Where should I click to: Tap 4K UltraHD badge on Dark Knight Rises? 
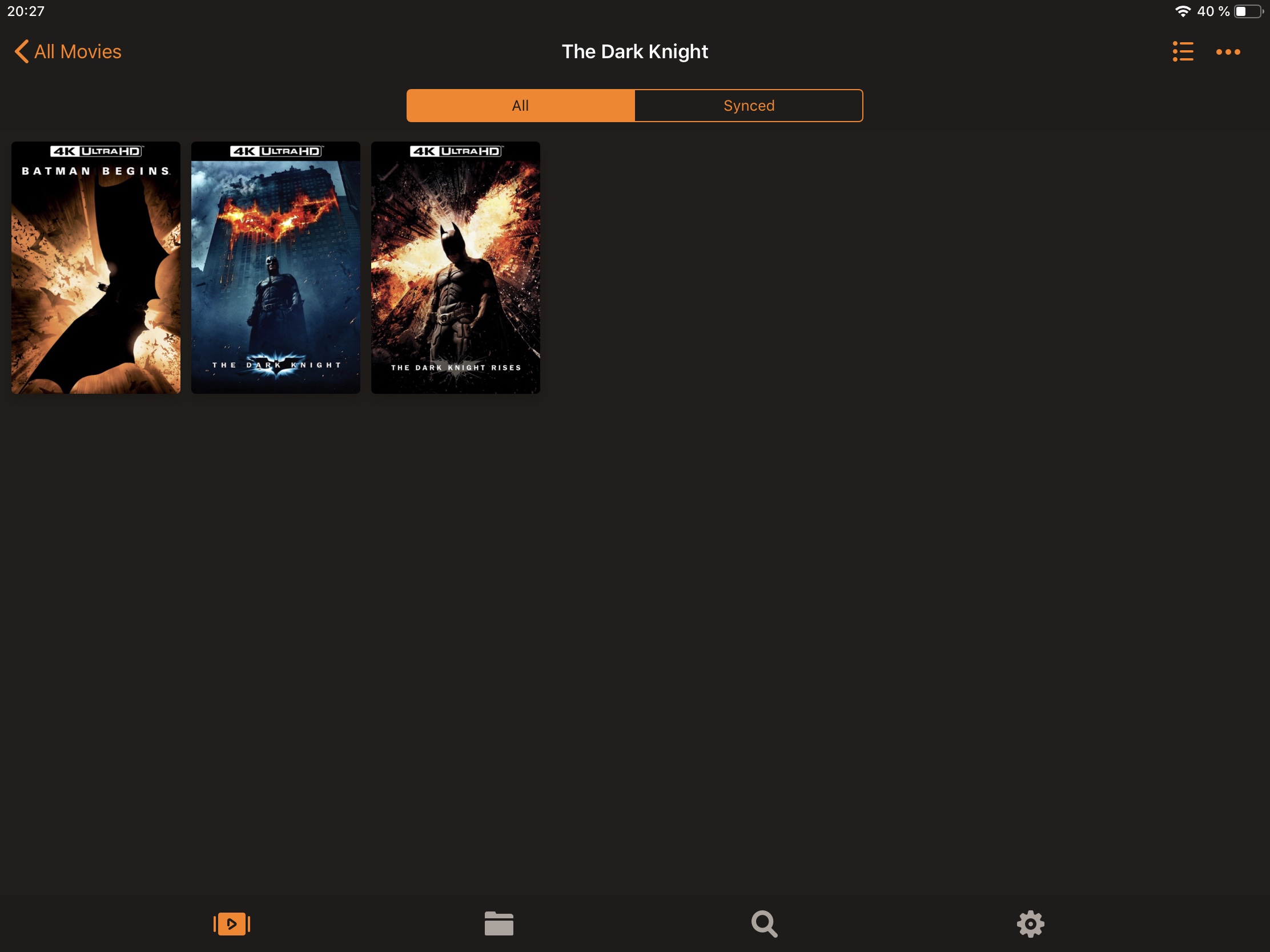[455, 151]
